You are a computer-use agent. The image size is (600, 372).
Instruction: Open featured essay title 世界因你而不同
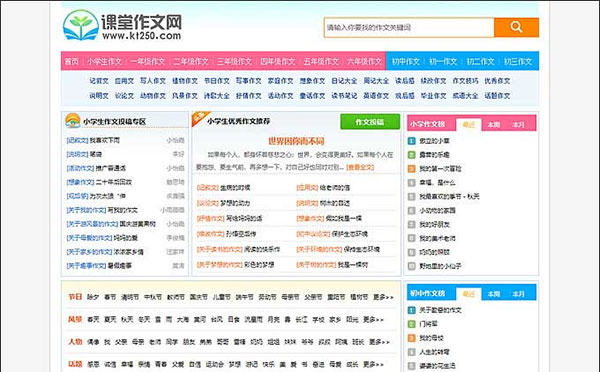point(296,141)
